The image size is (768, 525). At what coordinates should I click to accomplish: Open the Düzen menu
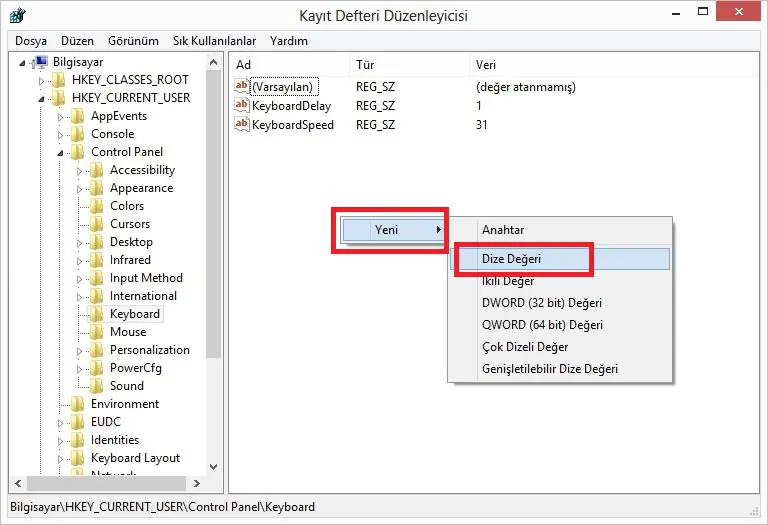[x=77, y=41]
